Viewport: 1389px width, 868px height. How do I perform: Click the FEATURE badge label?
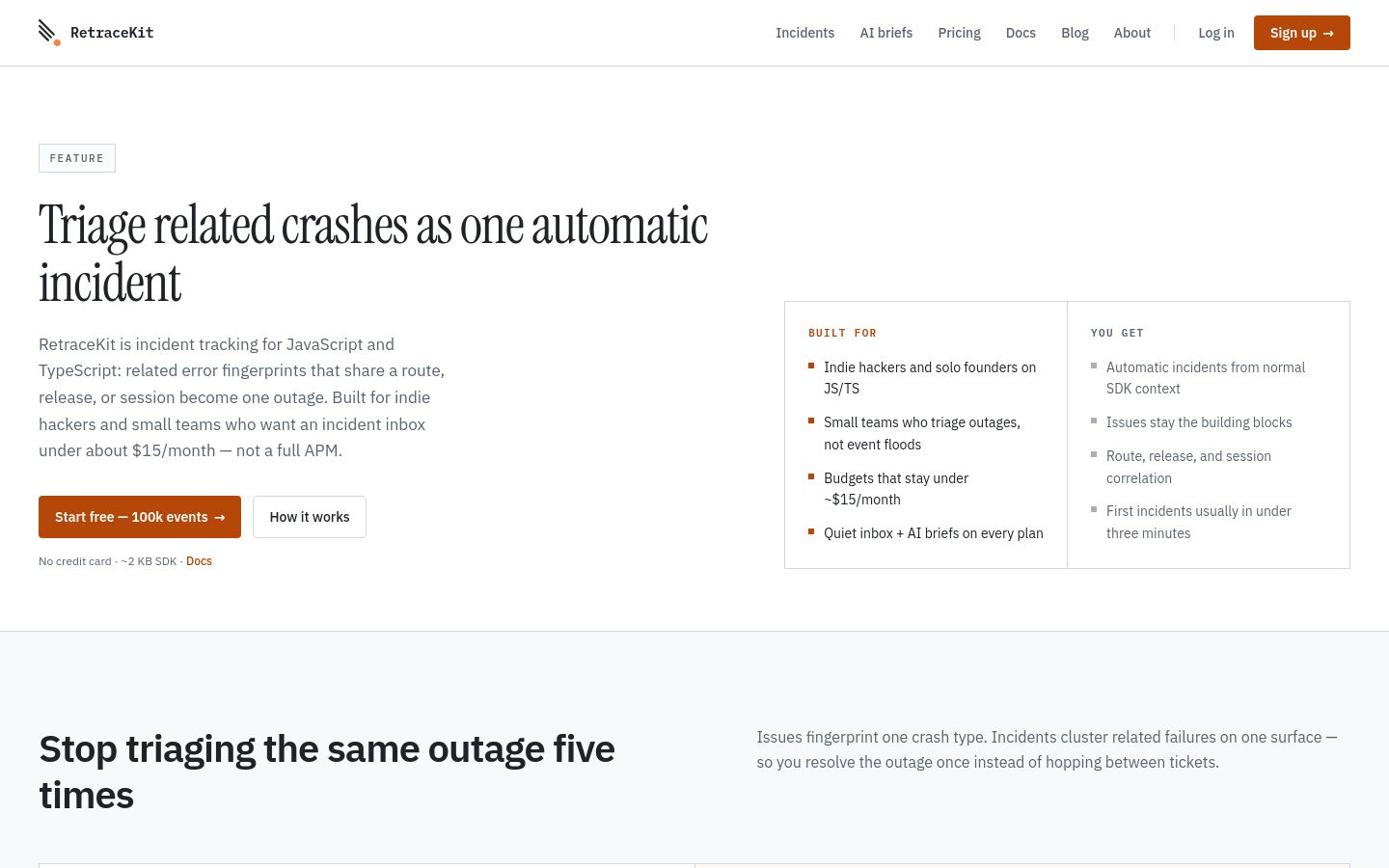pos(77,158)
